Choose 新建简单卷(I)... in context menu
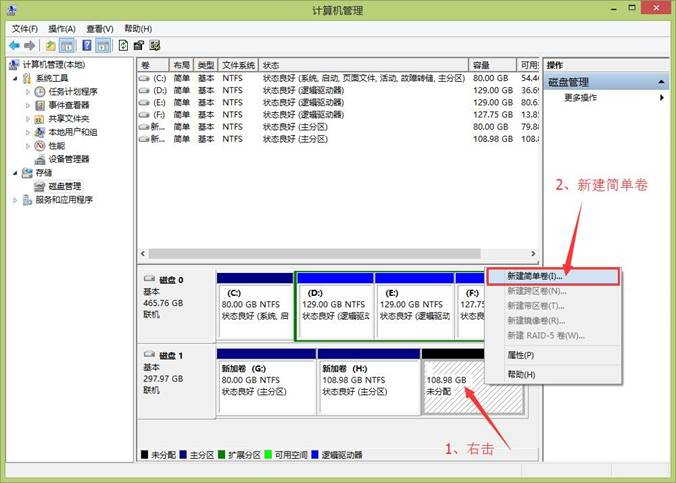This screenshot has height=483, width=676. tap(553, 276)
